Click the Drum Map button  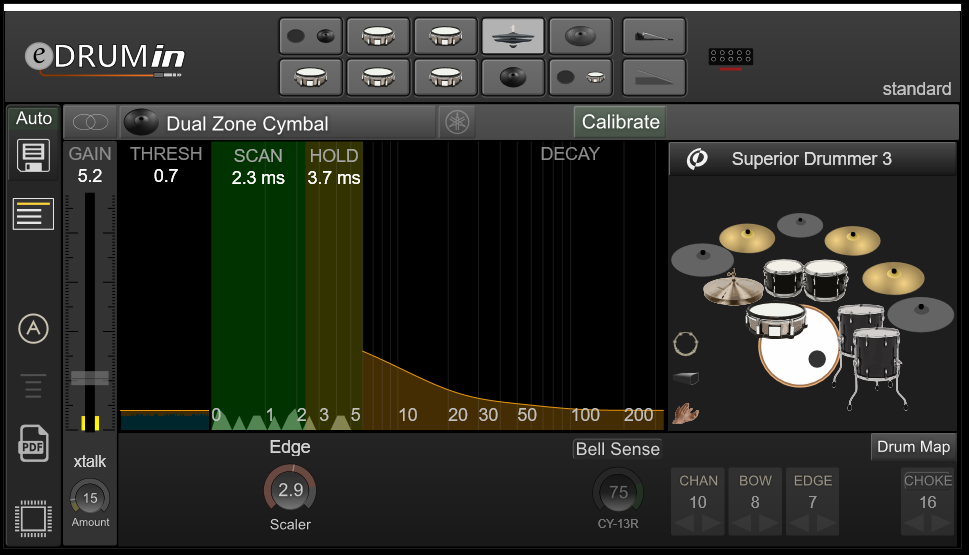pyautogui.click(x=913, y=447)
